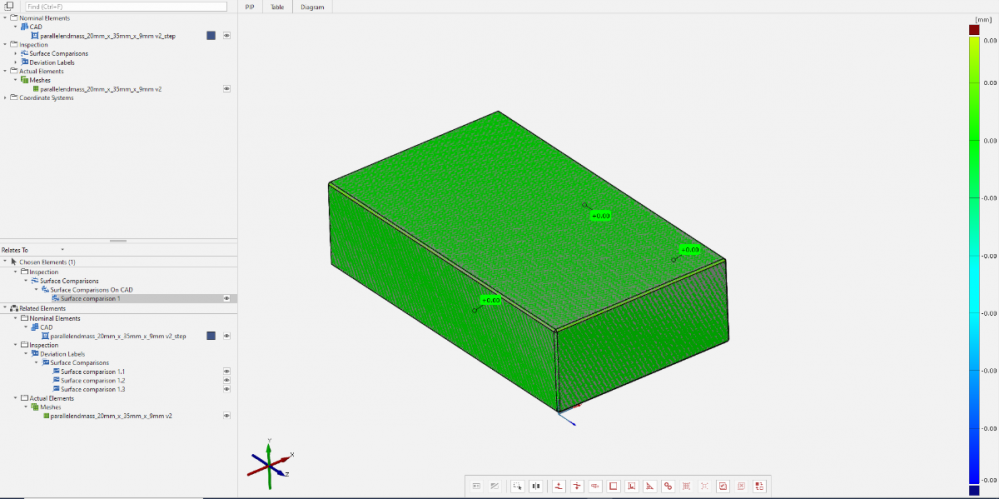The image size is (999, 499).
Task: Click the blue color swatch of top CAD file
Action: (x=211, y=35)
